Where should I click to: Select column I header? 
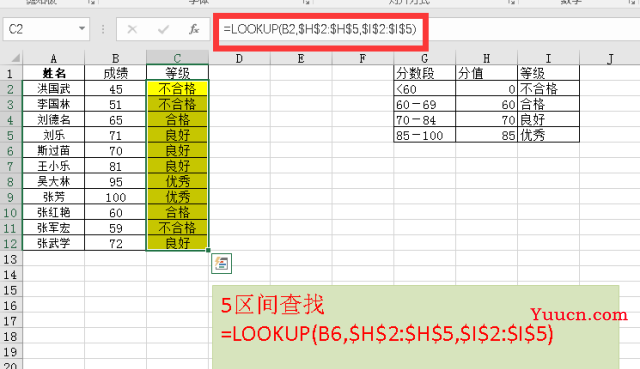(x=548, y=58)
